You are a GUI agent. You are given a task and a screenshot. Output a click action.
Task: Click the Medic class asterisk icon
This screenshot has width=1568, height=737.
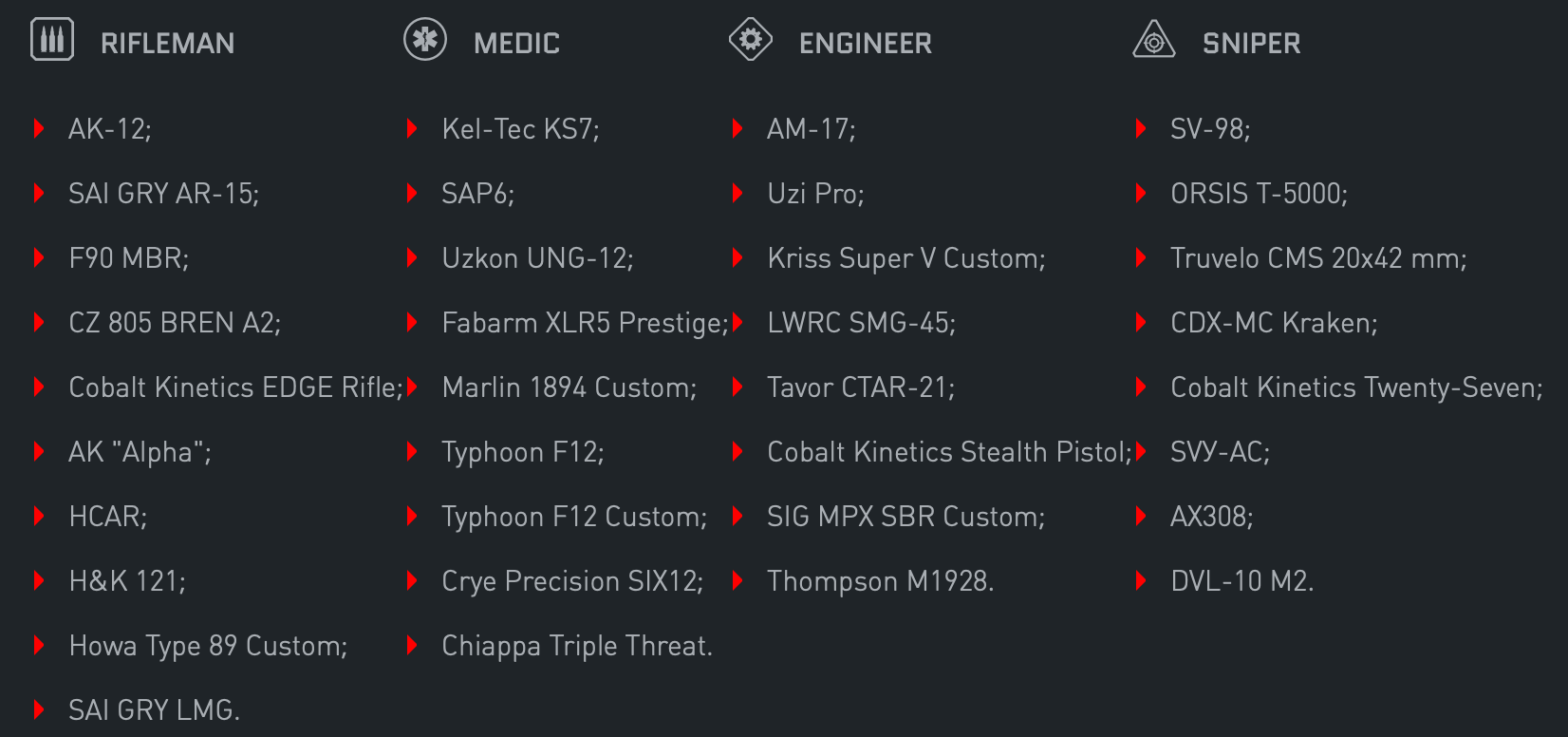[x=425, y=40]
